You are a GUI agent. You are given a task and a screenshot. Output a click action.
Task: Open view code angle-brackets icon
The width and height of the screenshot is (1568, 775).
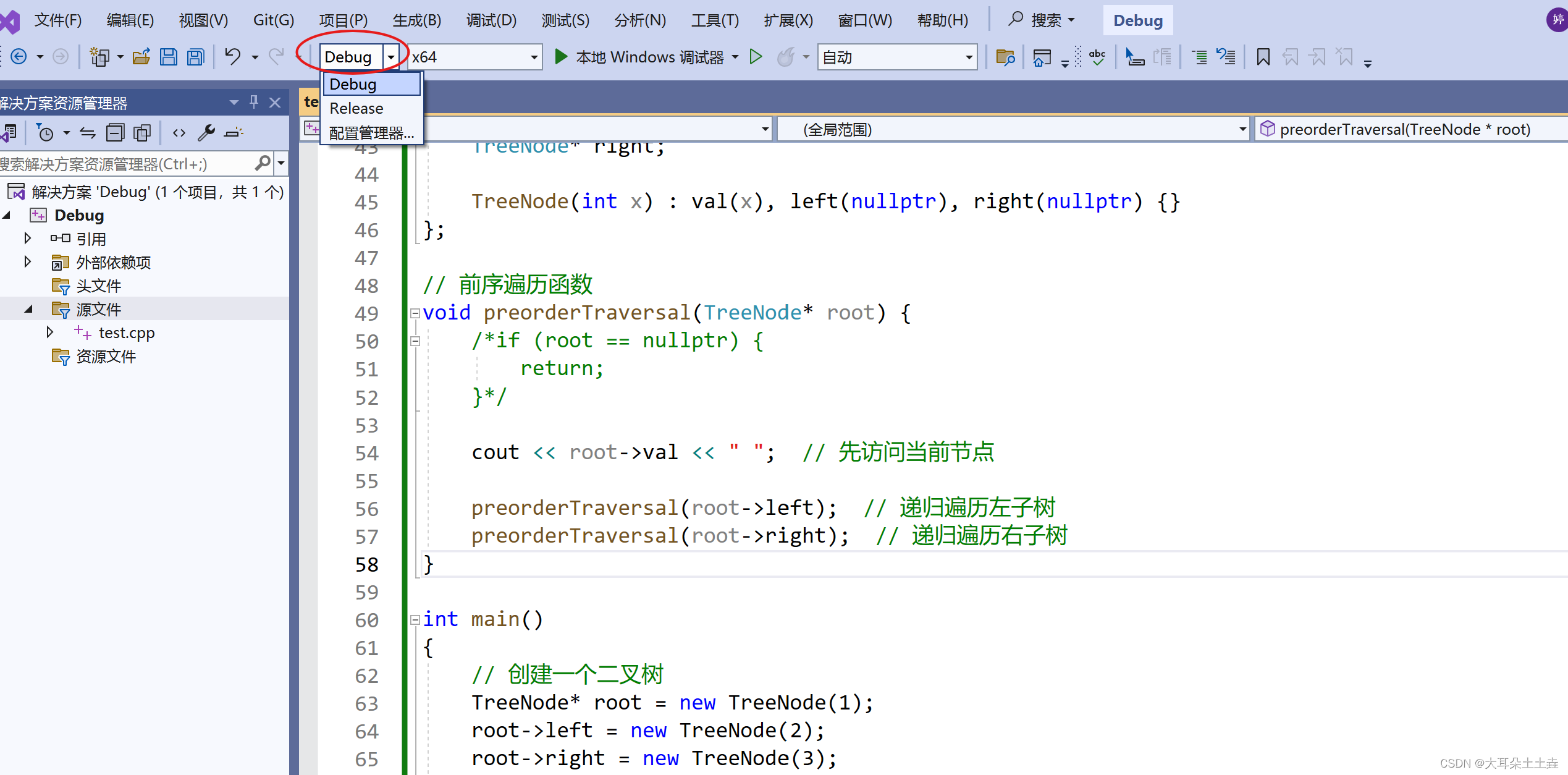click(179, 132)
